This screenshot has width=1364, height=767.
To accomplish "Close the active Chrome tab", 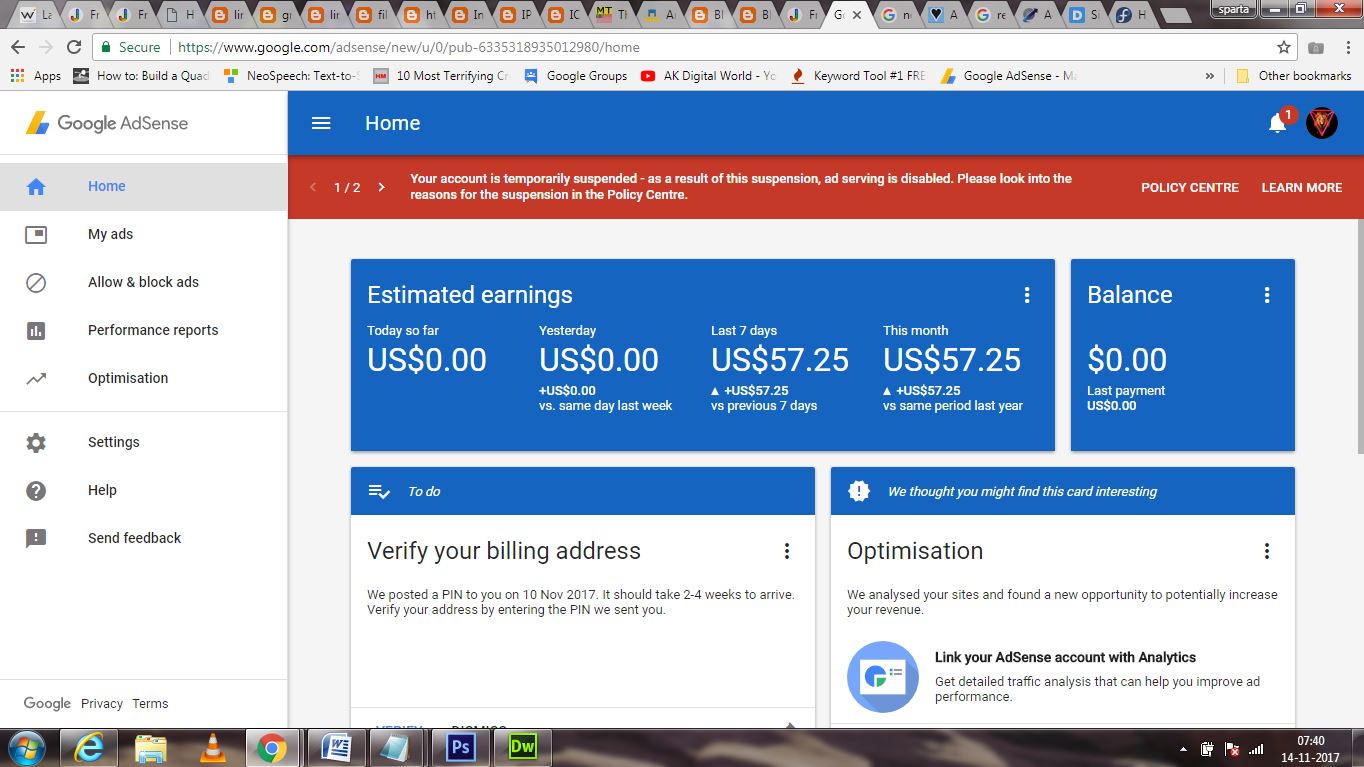I will coord(856,15).
